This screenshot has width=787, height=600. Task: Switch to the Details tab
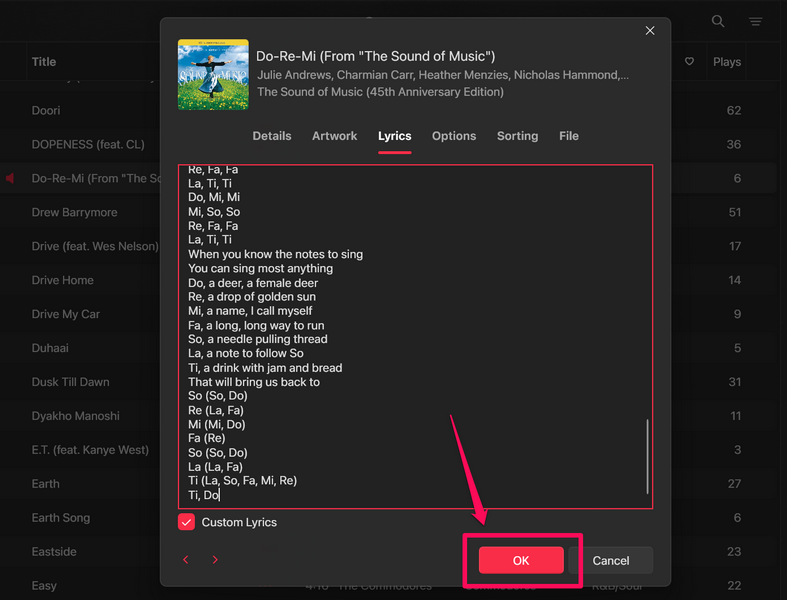[272, 136]
